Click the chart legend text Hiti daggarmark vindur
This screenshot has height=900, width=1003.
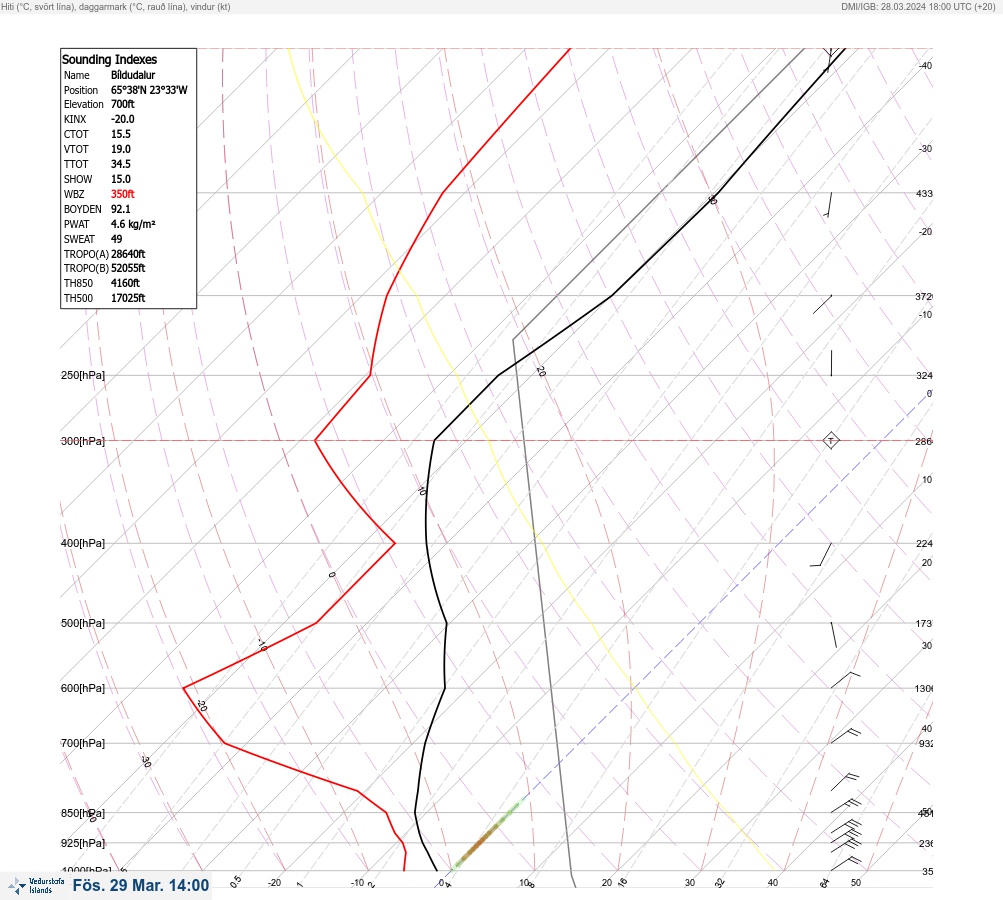[x=116, y=6]
